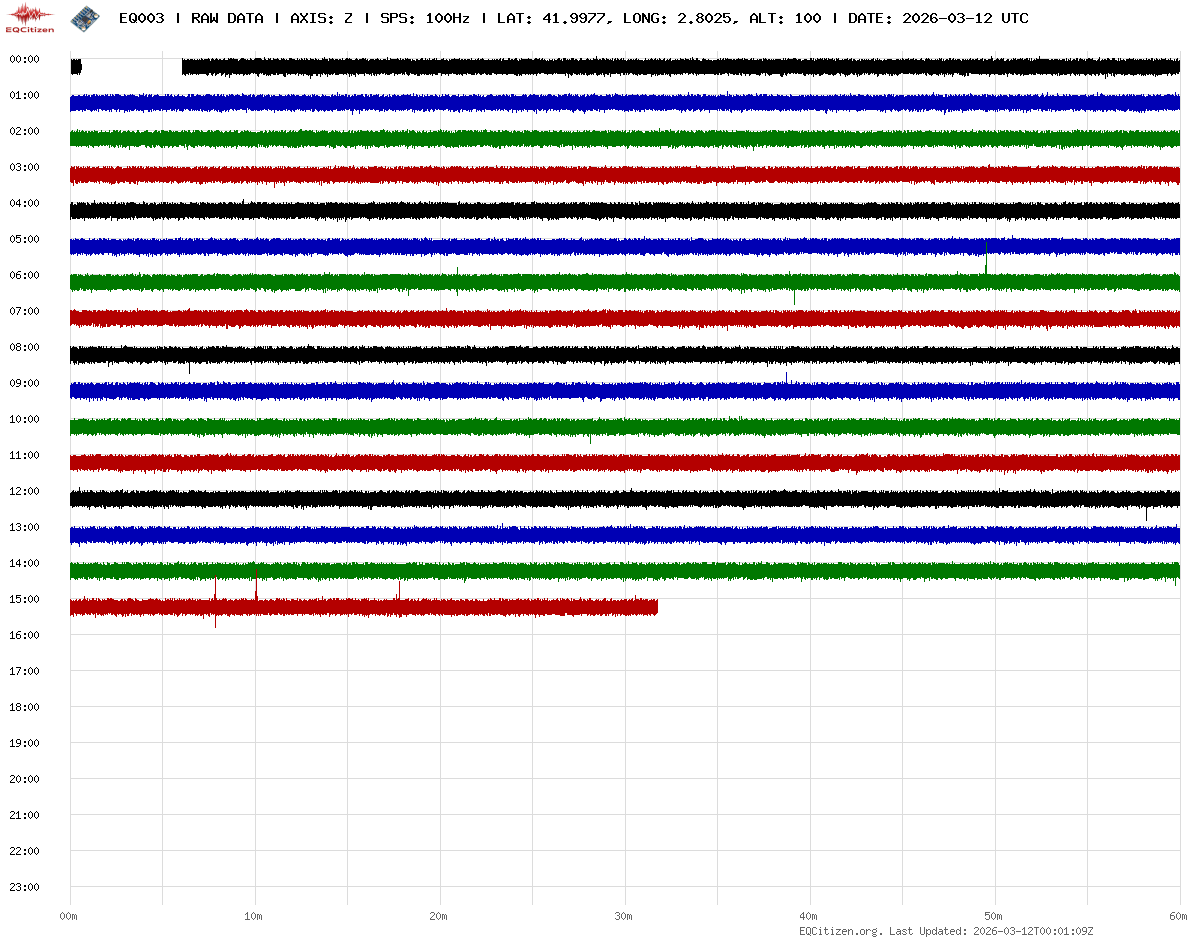The height and width of the screenshot is (940, 1200).
Task: Click the tall green spike near 50 minutes
Action: pos(986,257)
